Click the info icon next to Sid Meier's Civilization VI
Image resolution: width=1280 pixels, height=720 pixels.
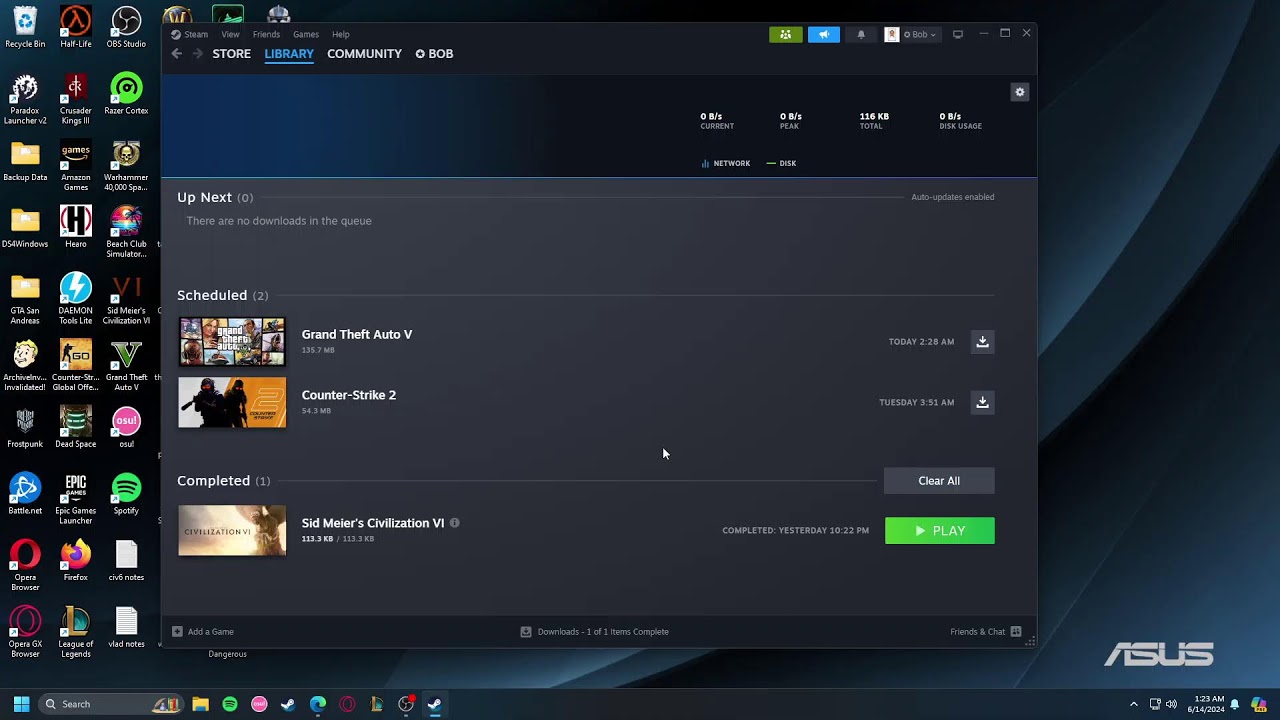point(455,523)
